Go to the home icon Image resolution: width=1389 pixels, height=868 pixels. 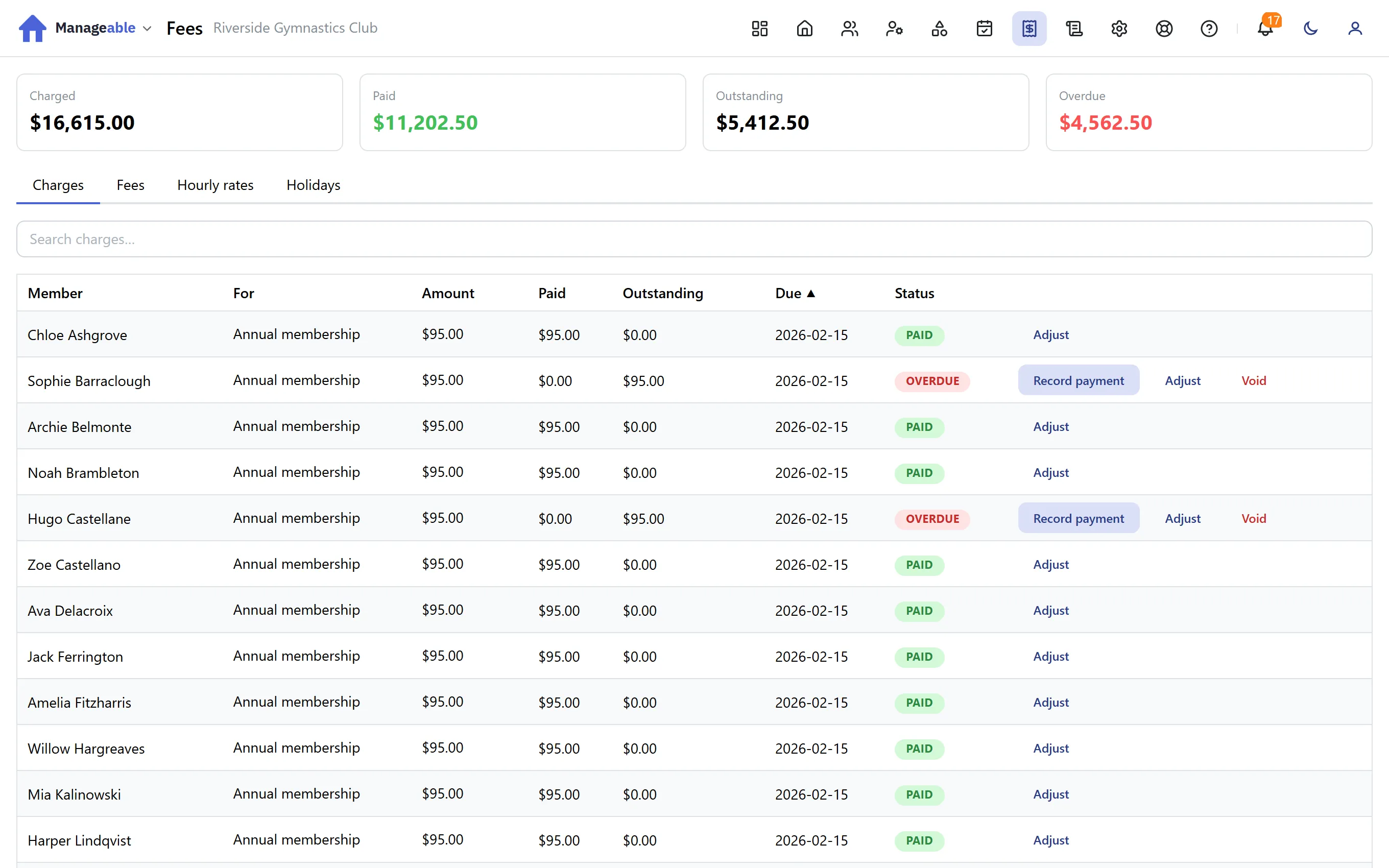(805, 28)
